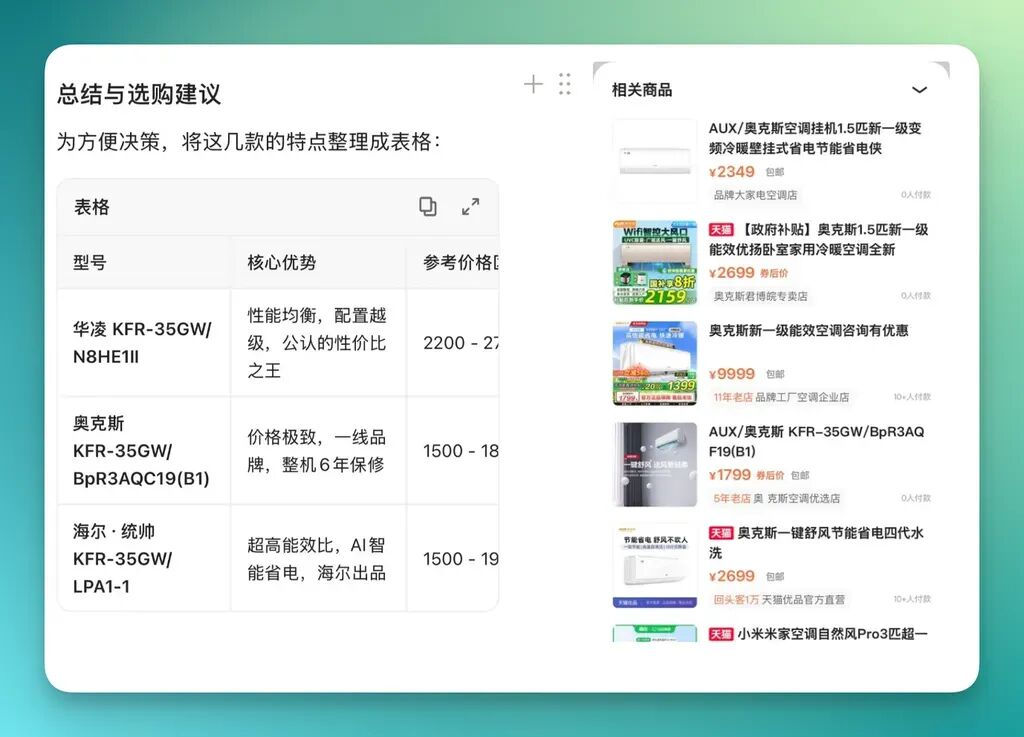Image resolution: width=1024 pixels, height=737 pixels.
Task: Open the ¥9999 奥克斯 product image
Action: [654, 363]
